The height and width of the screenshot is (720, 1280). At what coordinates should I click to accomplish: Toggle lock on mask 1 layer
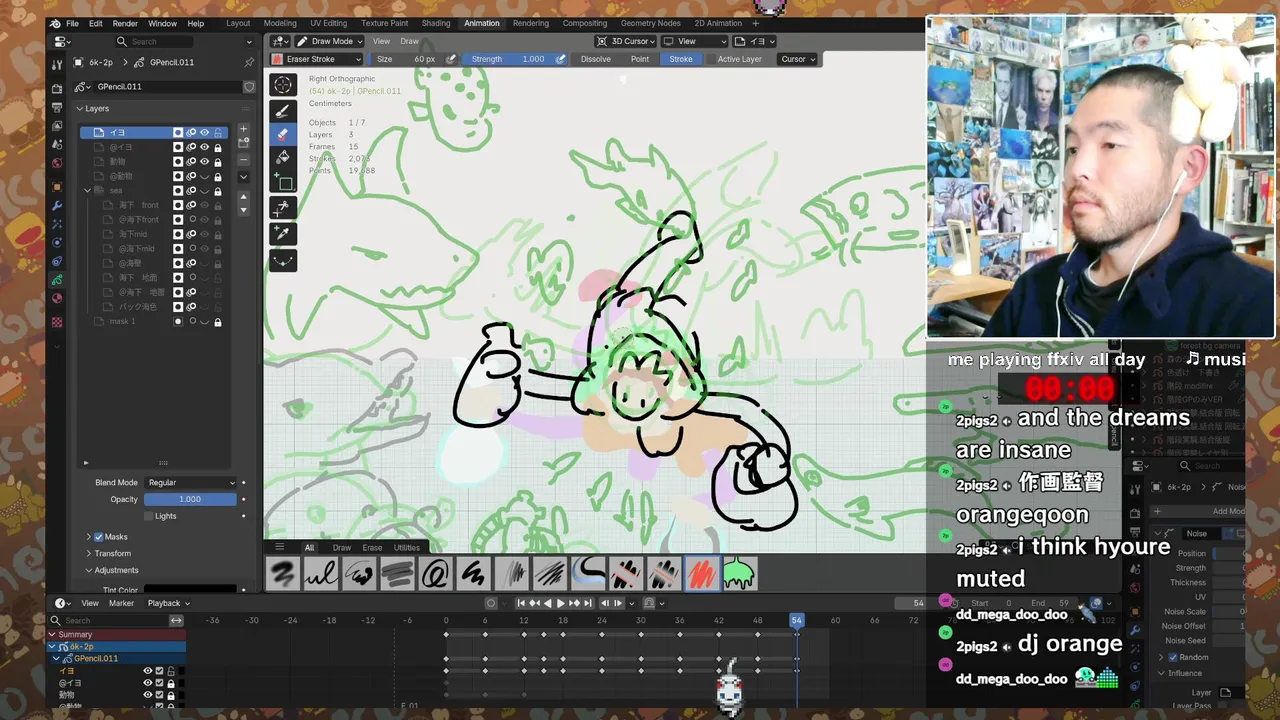click(218, 322)
